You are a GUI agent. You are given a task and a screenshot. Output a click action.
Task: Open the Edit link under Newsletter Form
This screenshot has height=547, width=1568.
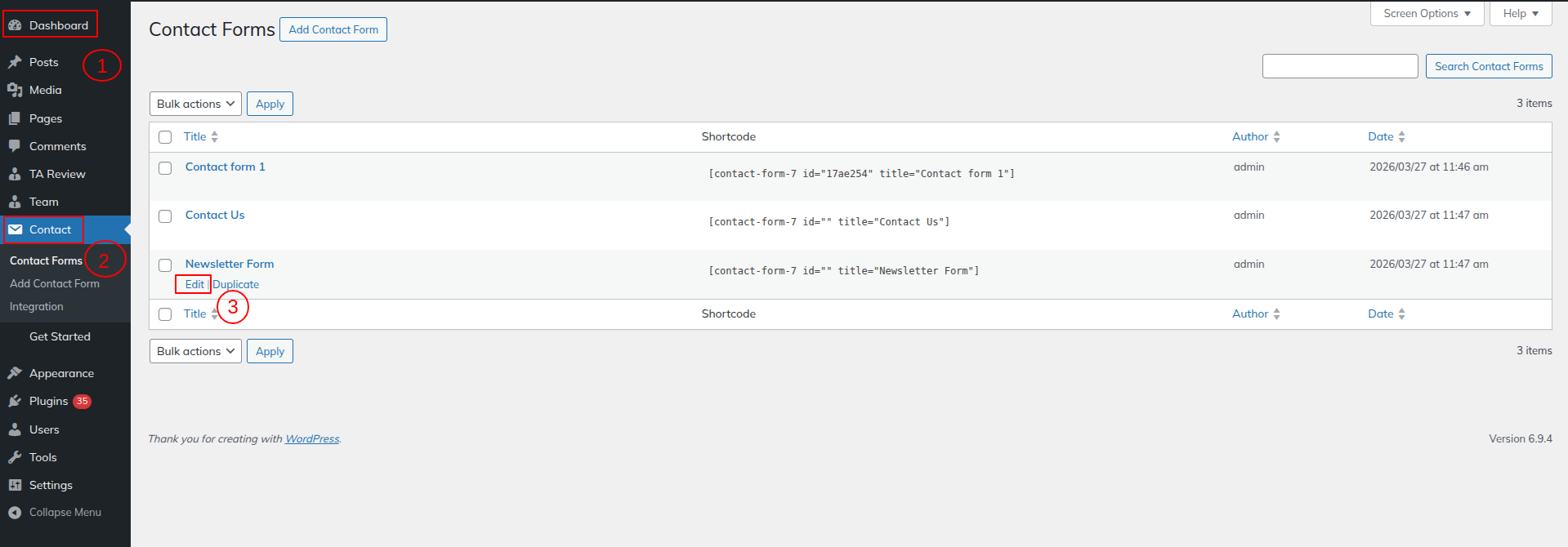(x=194, y=284)
